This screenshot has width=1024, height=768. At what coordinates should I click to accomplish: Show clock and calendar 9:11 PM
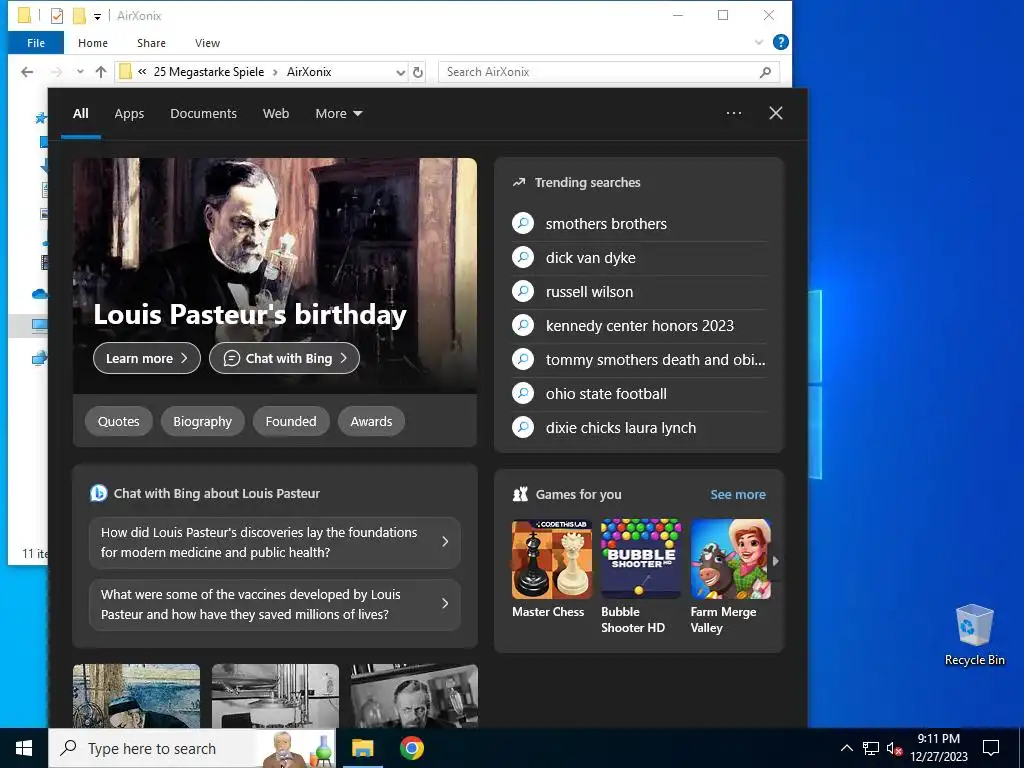[938, 748]
